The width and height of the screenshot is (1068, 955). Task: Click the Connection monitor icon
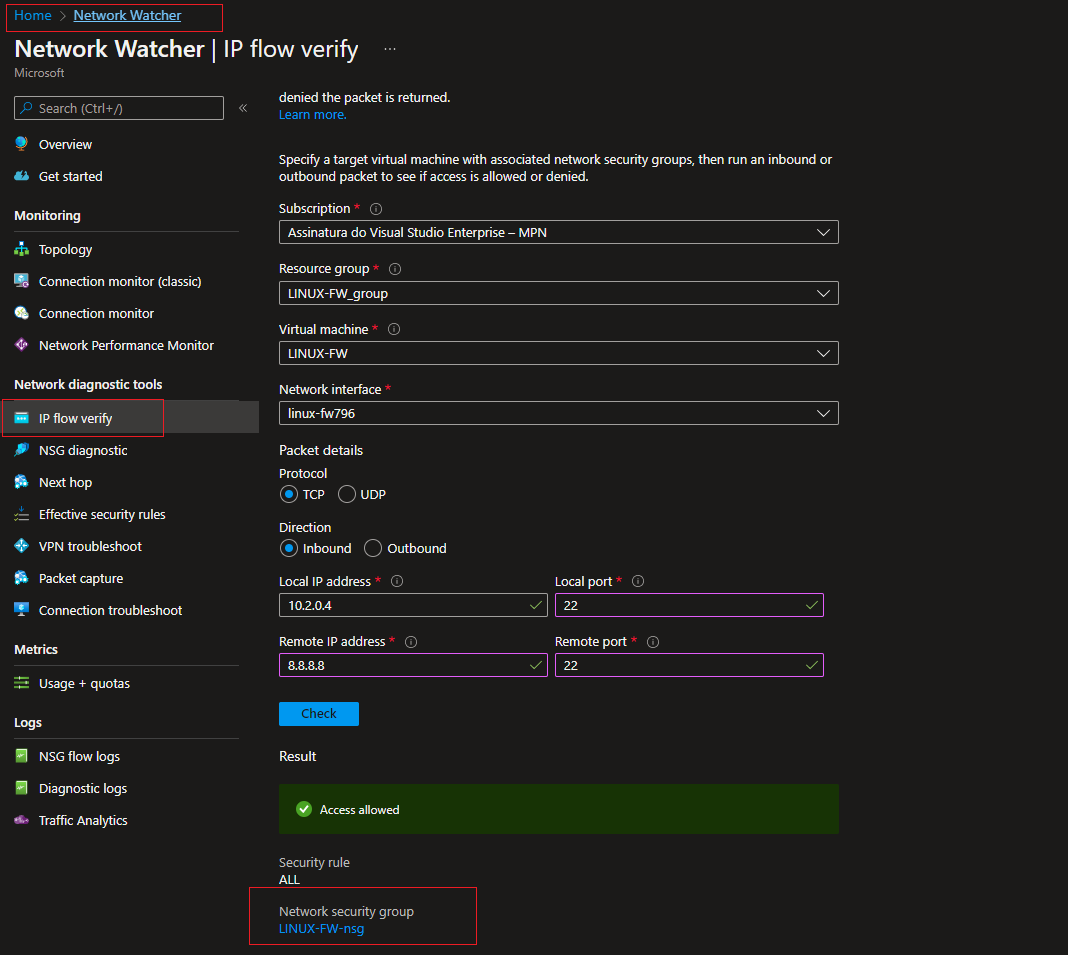[x=22, y=313]
